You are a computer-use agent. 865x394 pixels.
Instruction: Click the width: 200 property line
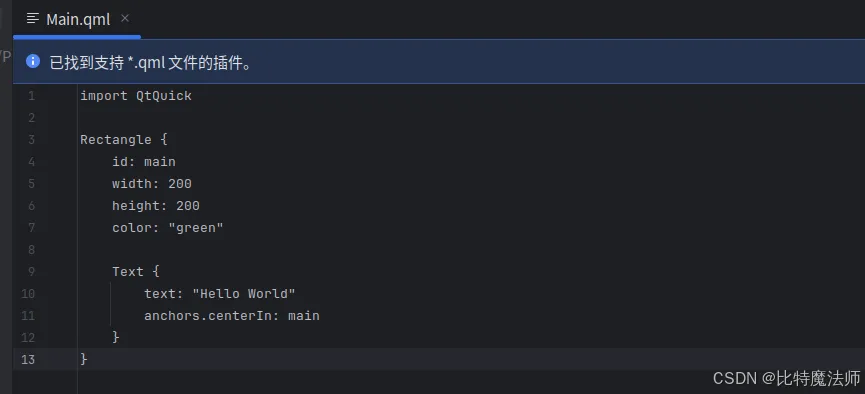152,184
